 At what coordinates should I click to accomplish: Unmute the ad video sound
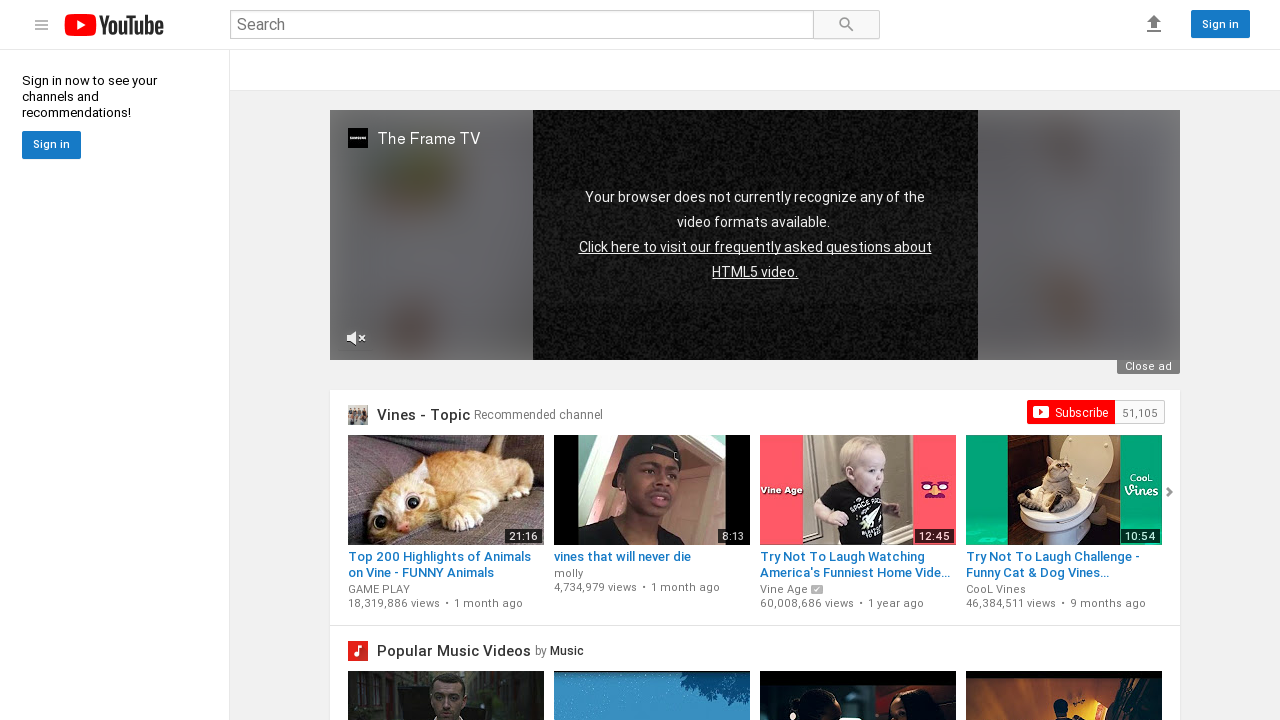pyautogui.click(x=356, y=338)
